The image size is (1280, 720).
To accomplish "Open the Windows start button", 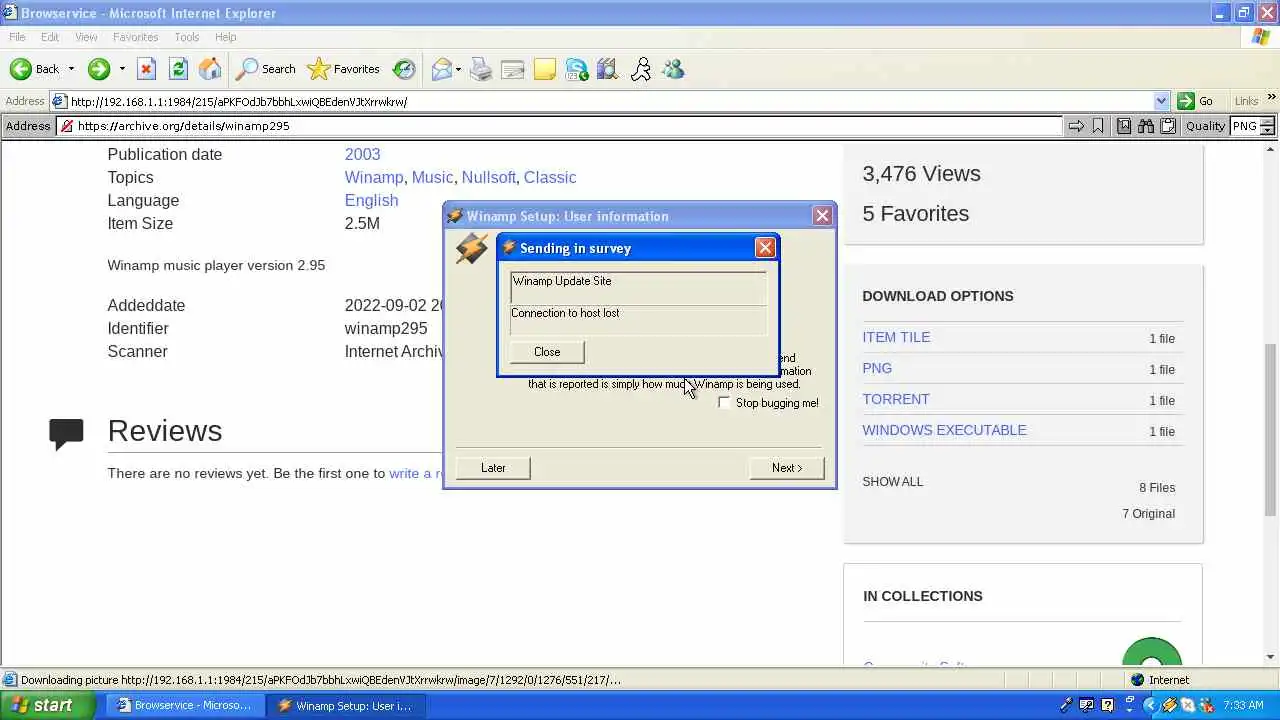I will [x=49, y=705].
